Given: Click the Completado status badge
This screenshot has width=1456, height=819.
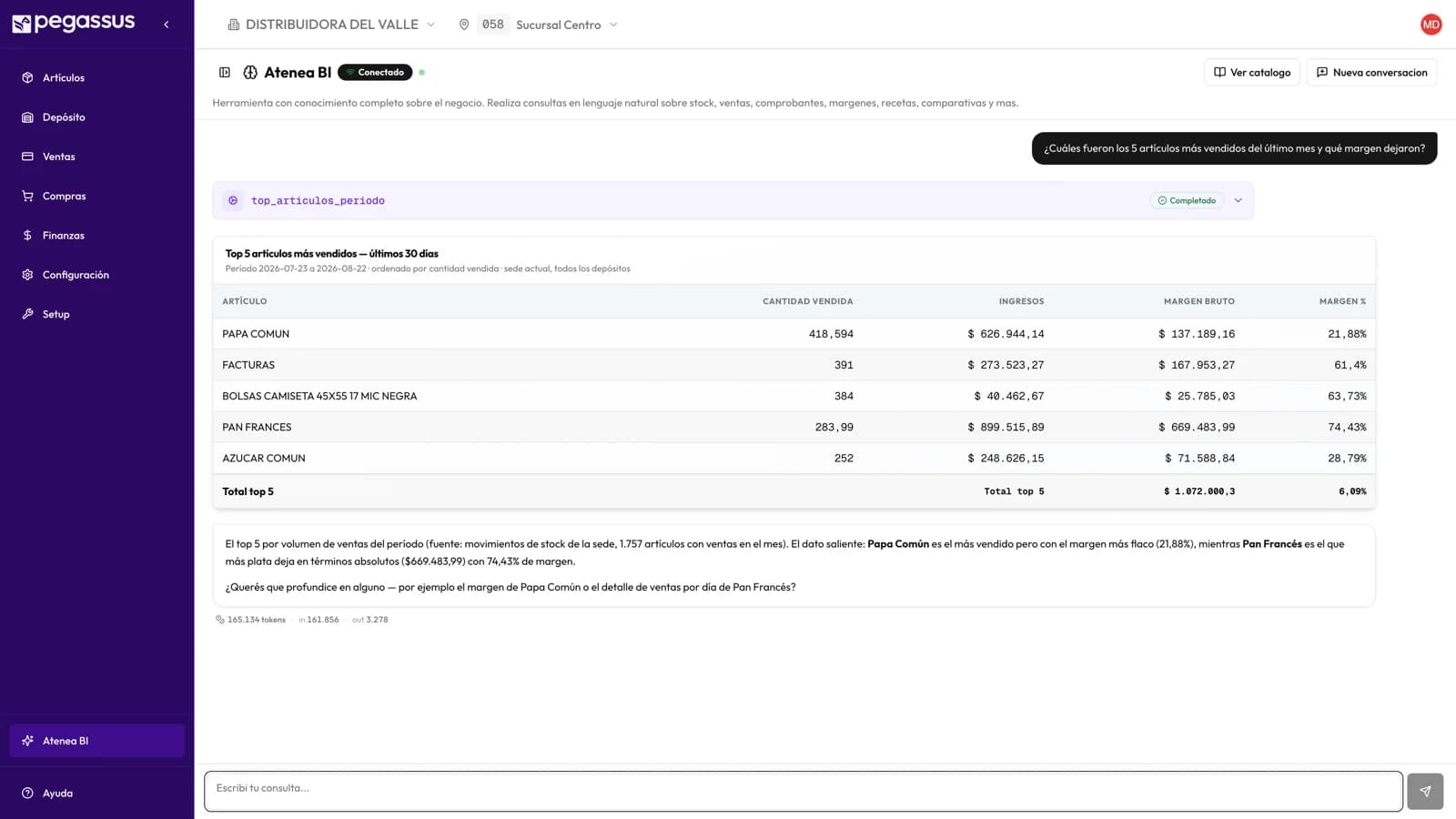Looking at the screenshot, I should point(1187,200).
